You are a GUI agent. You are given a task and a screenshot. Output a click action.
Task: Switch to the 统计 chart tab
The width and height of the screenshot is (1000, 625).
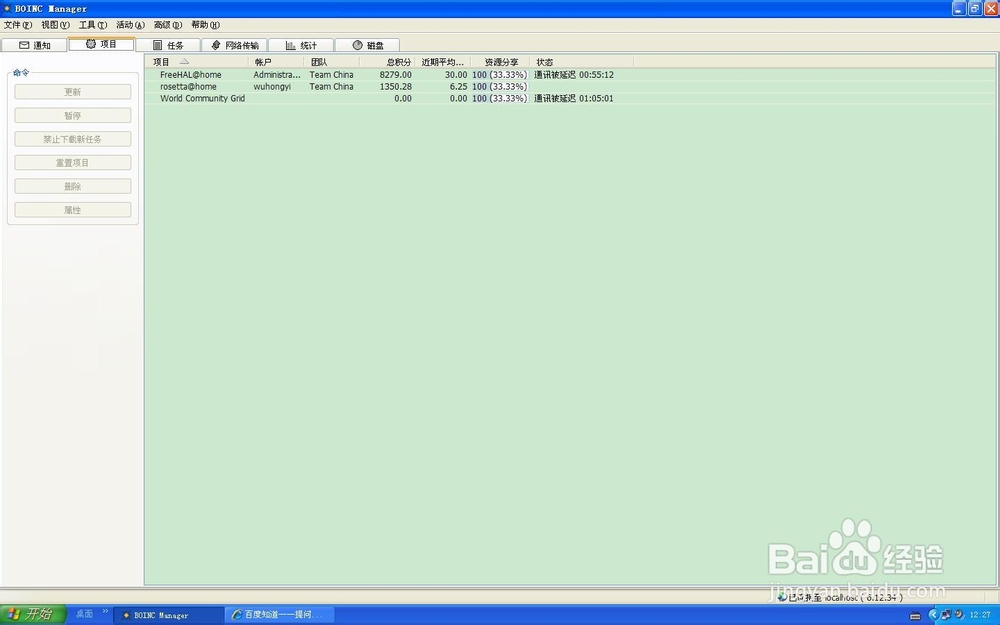(x=301, y=45)
